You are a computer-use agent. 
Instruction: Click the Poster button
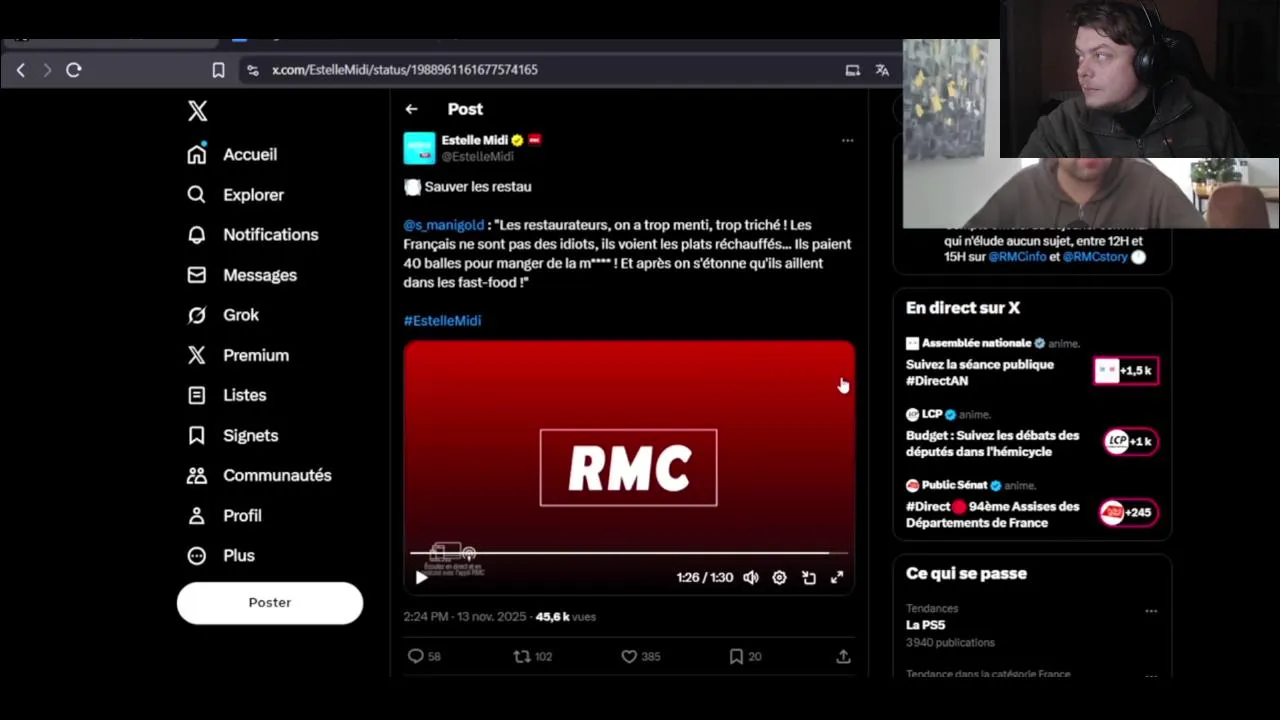(x=270, y=603)
